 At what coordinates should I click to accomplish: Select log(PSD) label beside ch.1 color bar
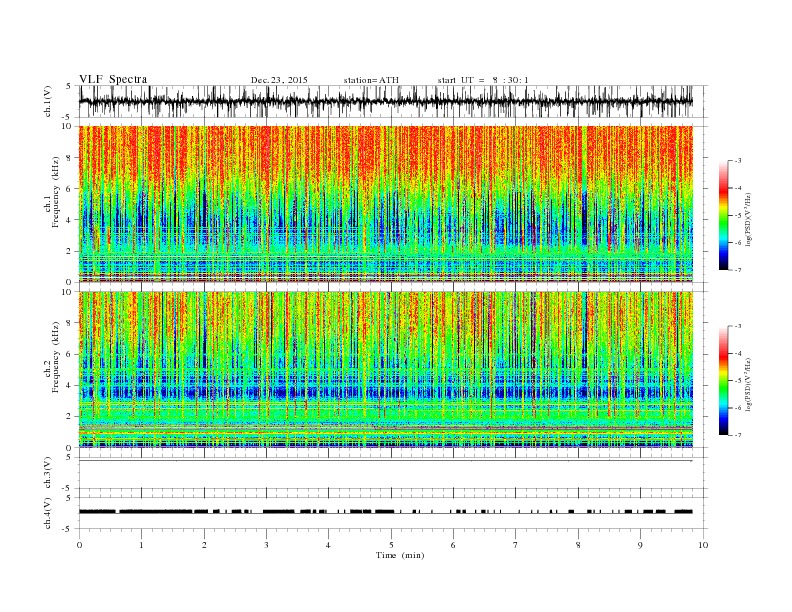pos(748,219)
